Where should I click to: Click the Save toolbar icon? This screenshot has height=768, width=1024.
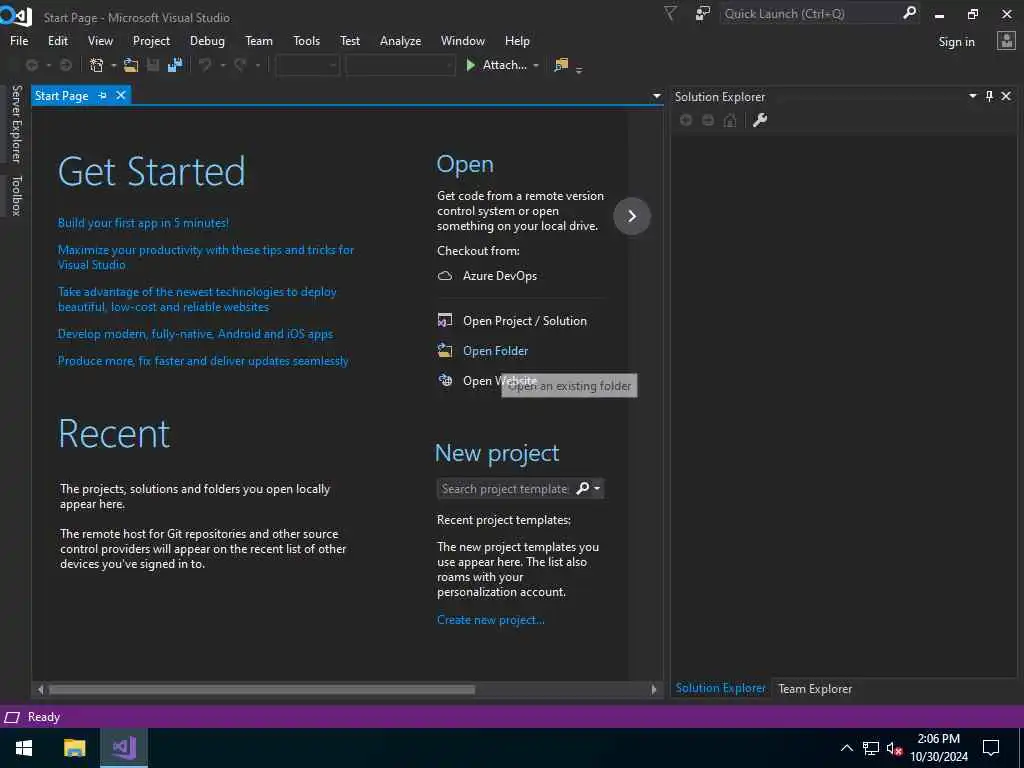(153, 65)
